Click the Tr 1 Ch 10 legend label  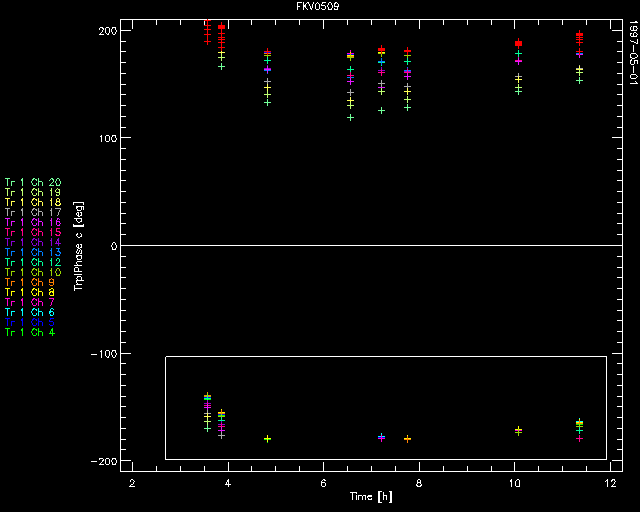point(32,272)
